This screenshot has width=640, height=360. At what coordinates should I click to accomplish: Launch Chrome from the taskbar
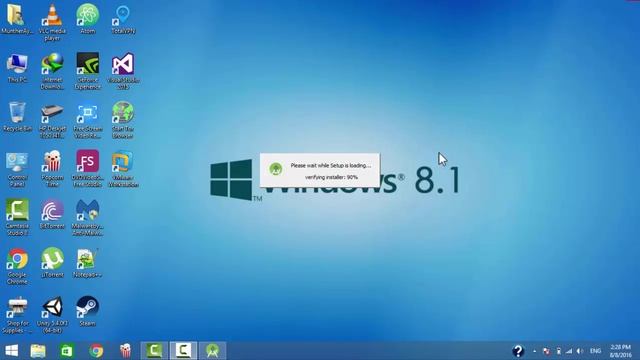tap(96, 351)
